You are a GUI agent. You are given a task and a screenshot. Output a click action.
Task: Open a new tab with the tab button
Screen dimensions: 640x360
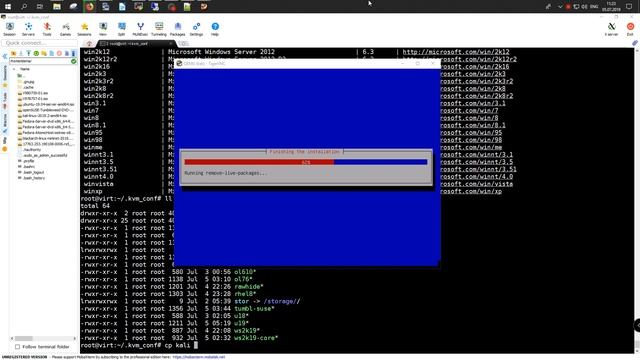point(184,43)
